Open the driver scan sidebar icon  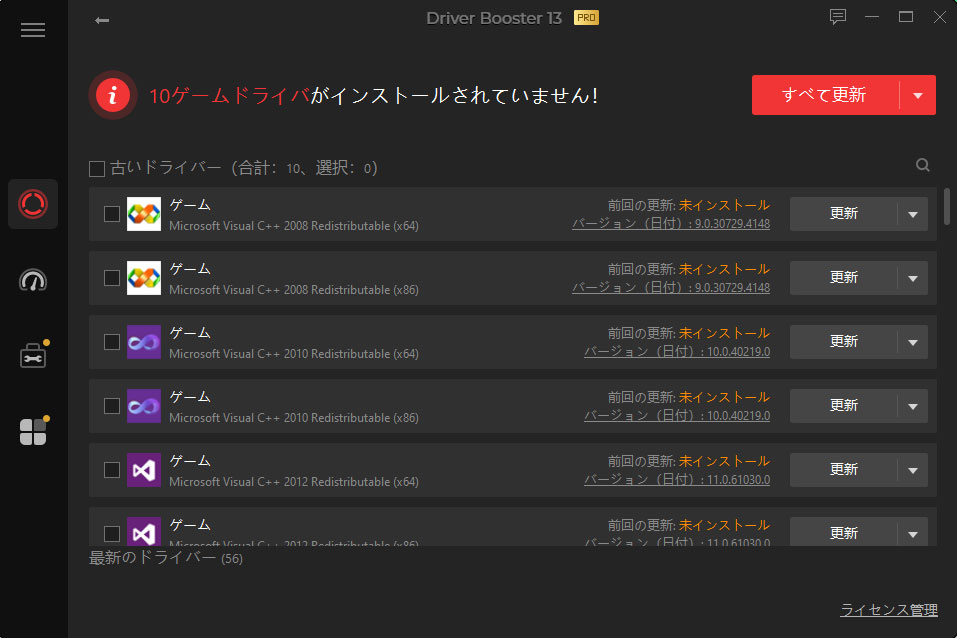coord(33,204)
